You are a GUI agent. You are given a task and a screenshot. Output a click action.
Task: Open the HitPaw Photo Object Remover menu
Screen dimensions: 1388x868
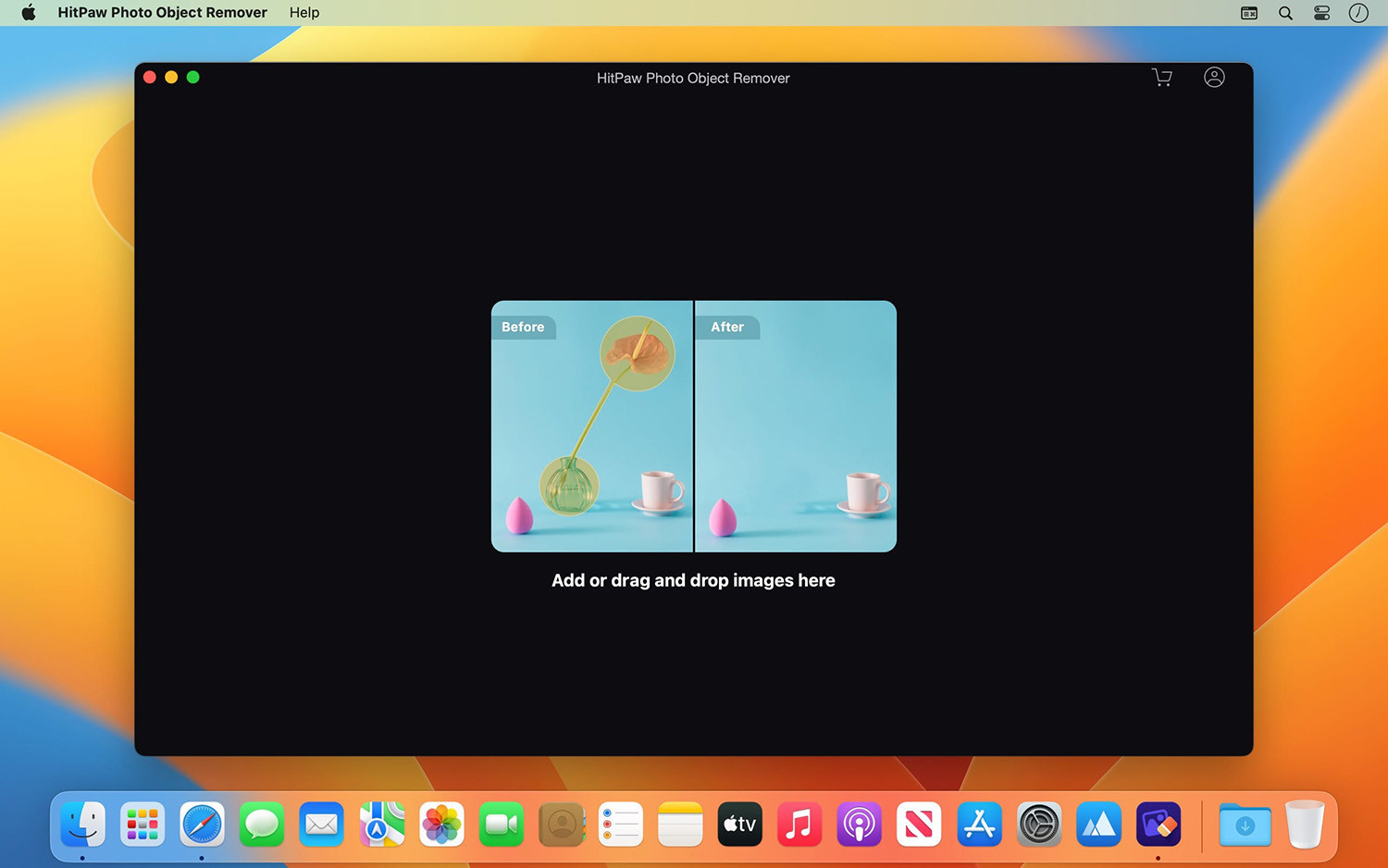click(x=162, y=12)
